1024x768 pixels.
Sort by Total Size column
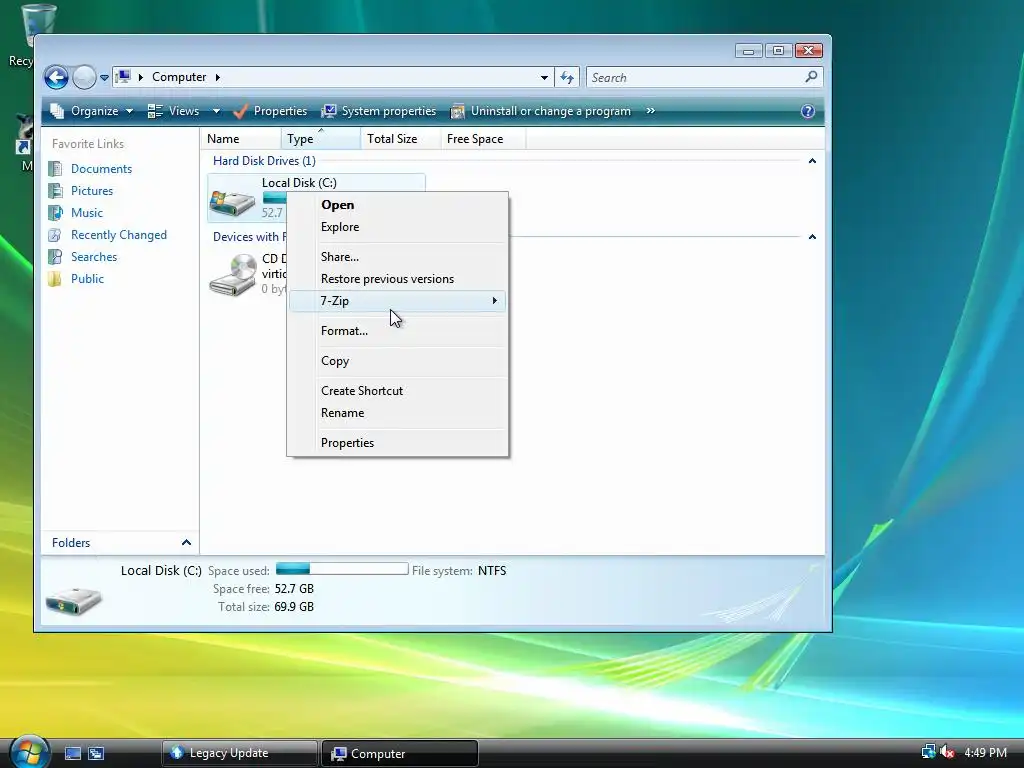[400, 138]
